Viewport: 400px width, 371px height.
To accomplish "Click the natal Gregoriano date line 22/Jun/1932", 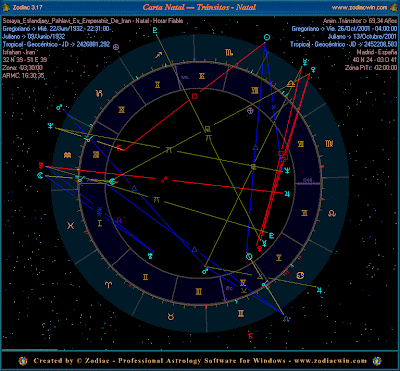I will coord(57,29).
